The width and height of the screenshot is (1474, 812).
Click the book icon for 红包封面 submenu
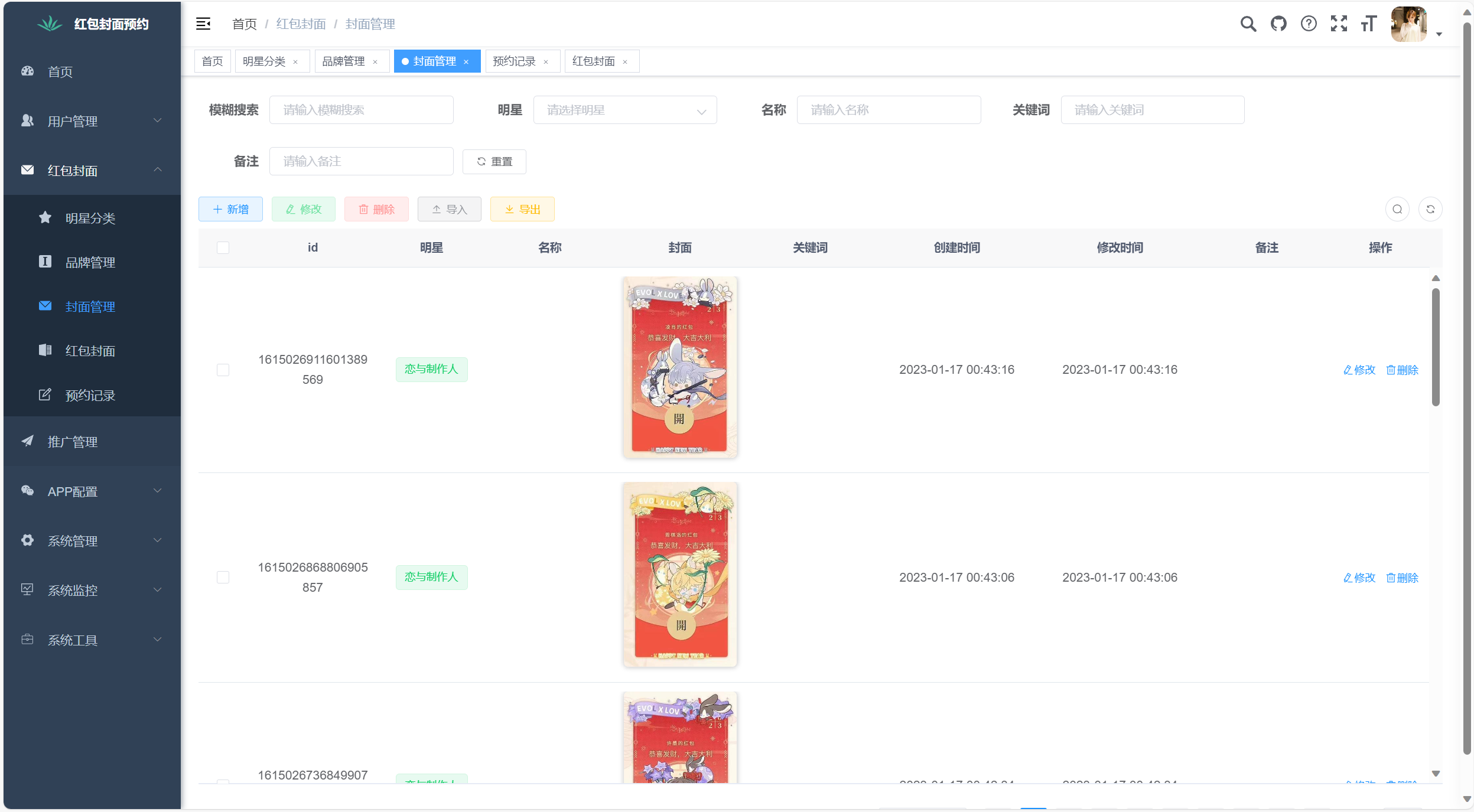45,350
